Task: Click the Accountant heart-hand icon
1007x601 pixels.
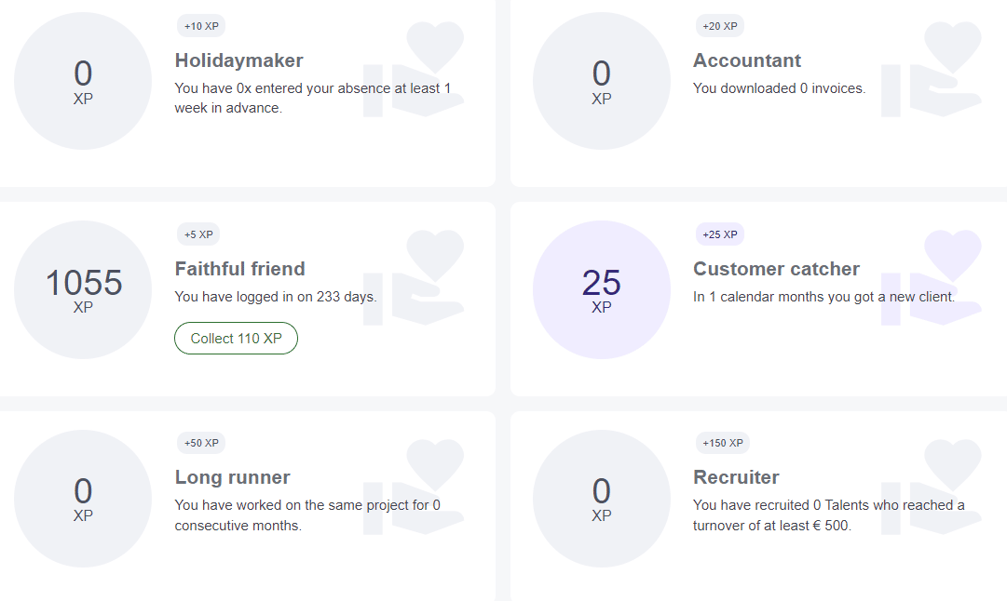Action: point(933,70)
